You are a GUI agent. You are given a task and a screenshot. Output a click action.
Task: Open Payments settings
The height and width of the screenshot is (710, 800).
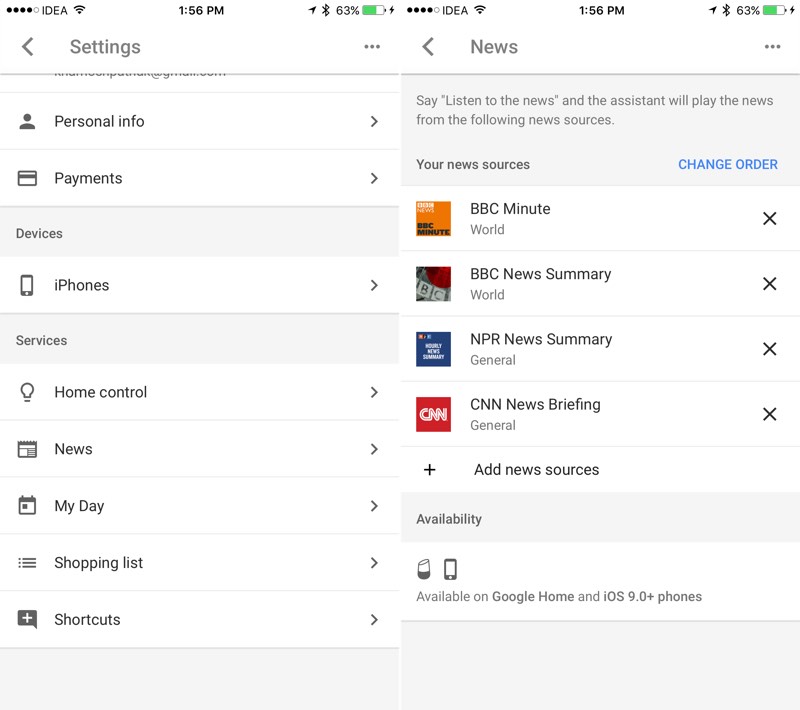pyautogui.click(x=200, y=178)
